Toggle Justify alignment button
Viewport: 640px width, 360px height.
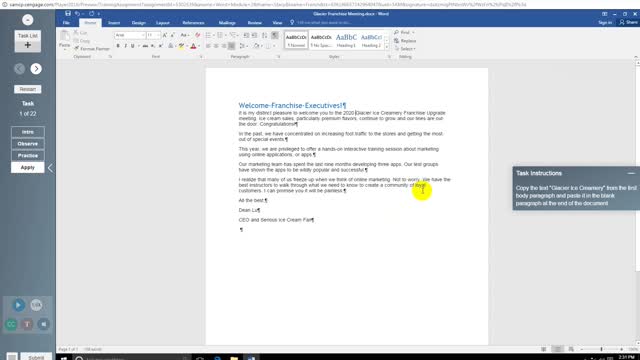tap(231, 46)
